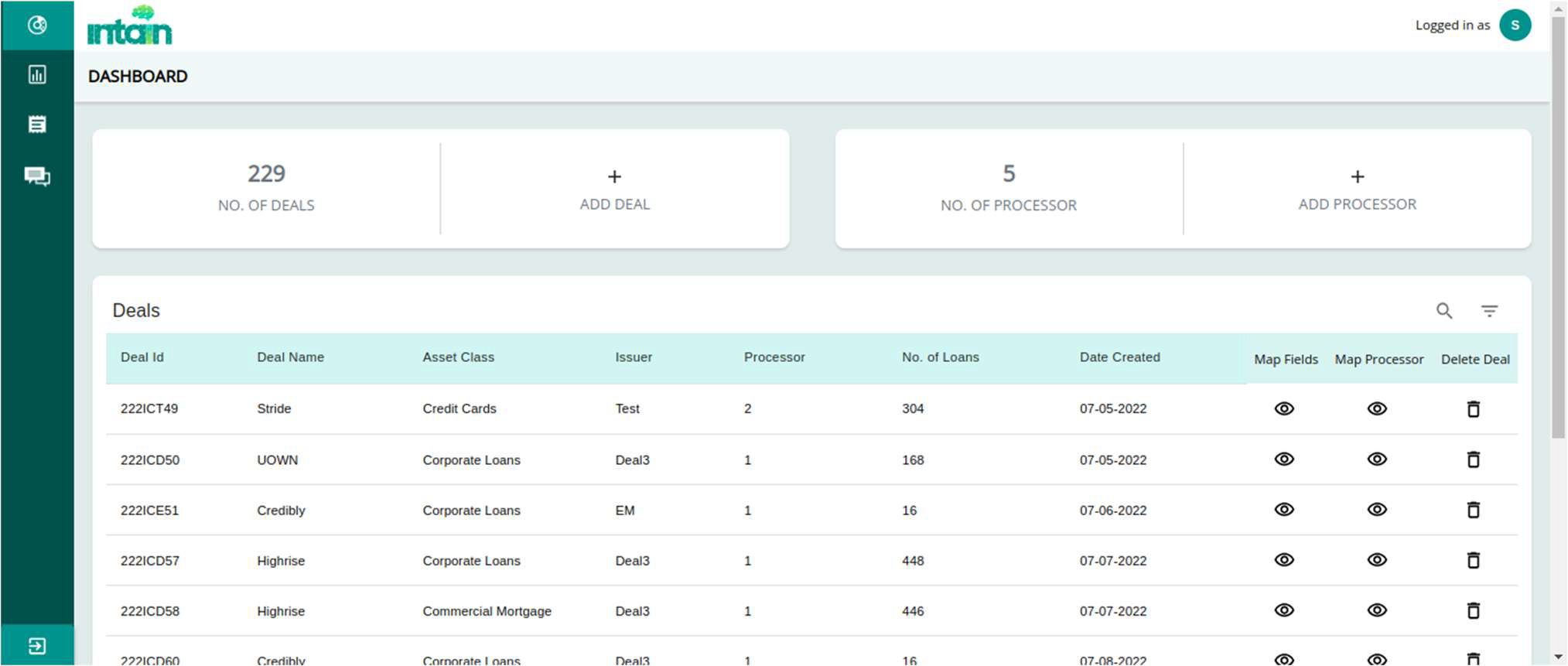The height and width of the screenshot is (666, 1568).
Task: Click the chart report icon in sidebar
Action: click(x=37, y=75)
